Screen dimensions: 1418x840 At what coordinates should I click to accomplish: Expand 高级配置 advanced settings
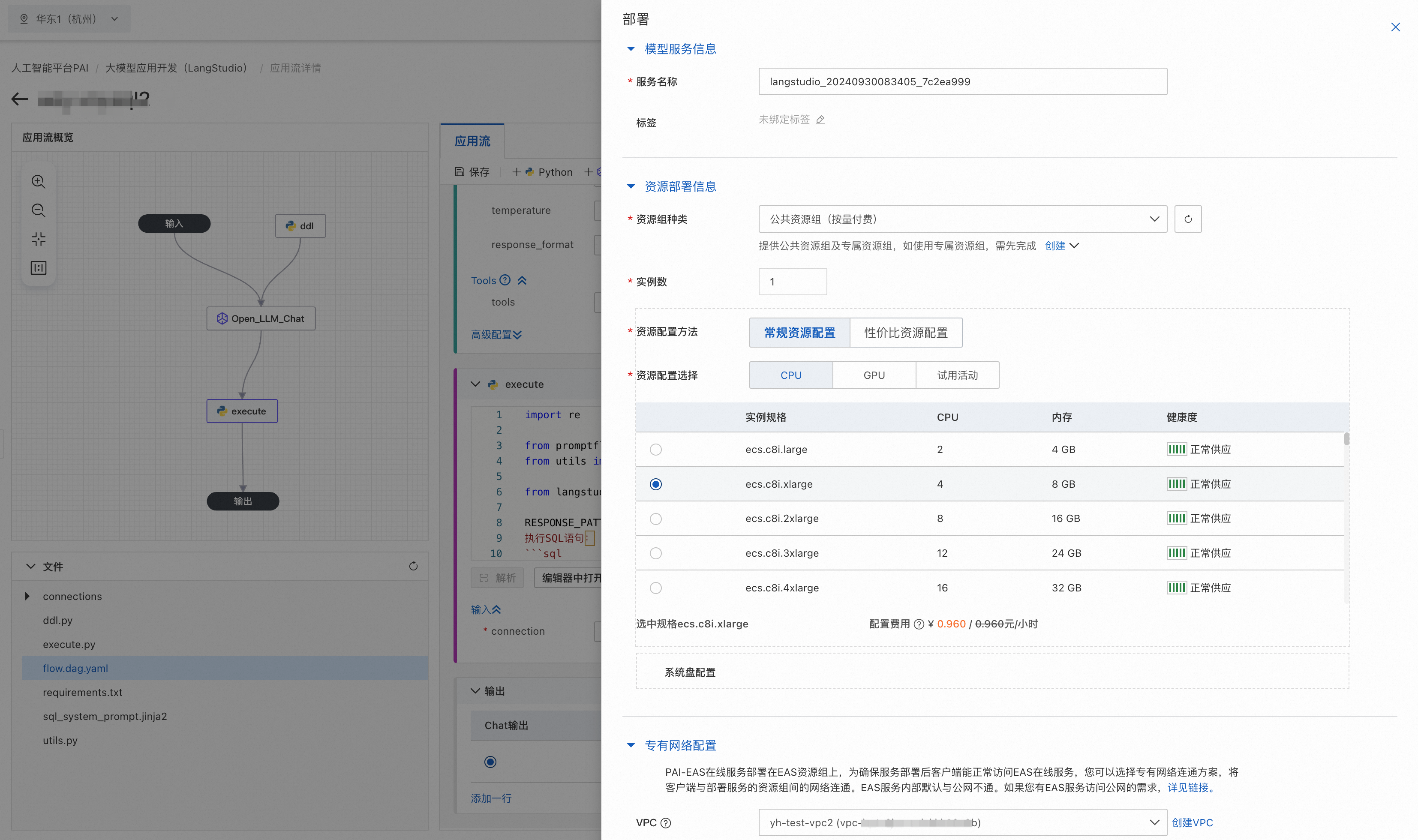(x=496, y=335)
